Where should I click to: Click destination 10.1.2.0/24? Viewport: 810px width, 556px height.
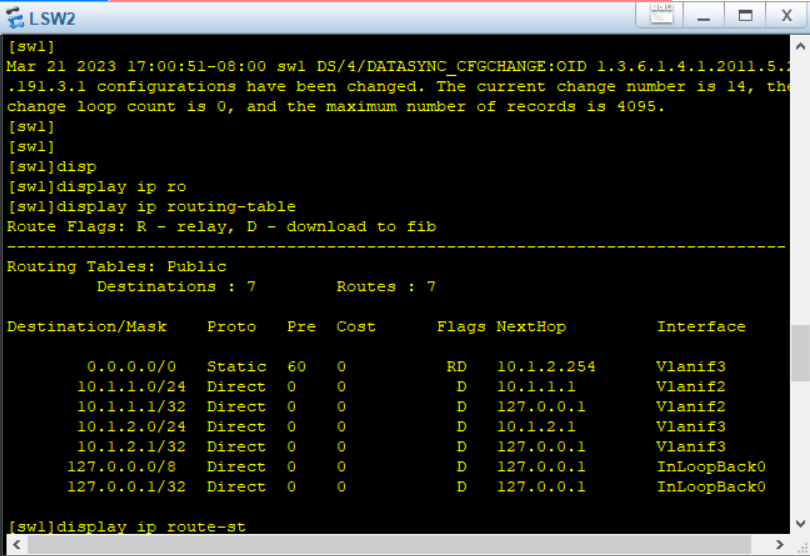[x=131, y=427]
